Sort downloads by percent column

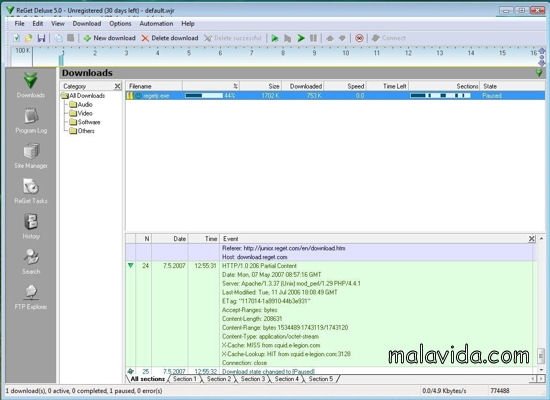(211, 86)
